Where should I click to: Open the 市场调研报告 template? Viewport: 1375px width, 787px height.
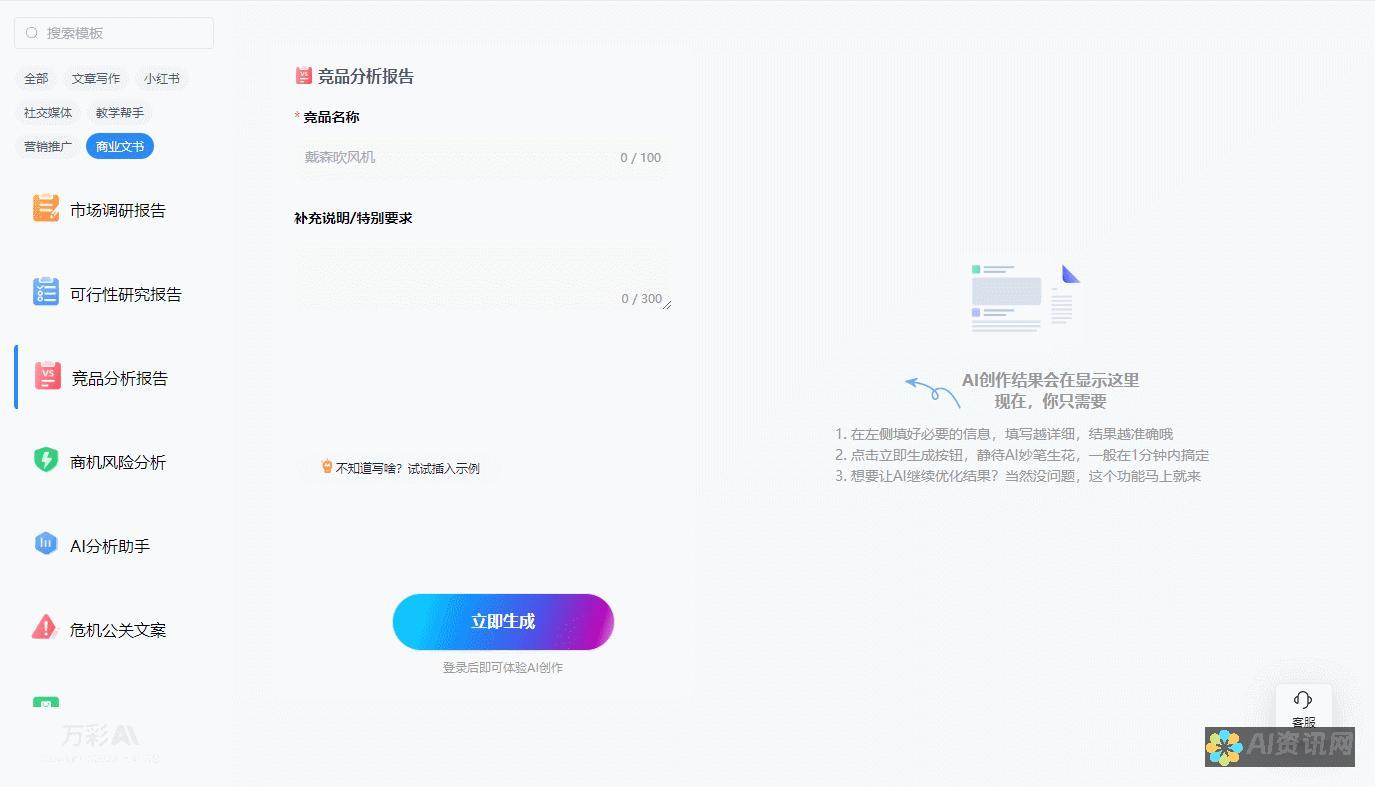118,210
